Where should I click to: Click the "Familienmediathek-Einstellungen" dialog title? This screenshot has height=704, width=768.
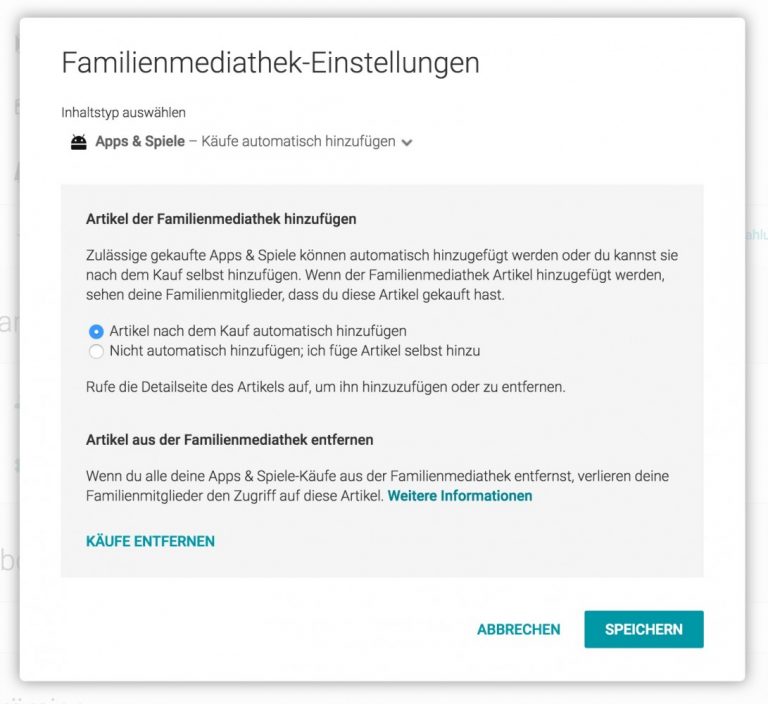click(x=270, y=64)
